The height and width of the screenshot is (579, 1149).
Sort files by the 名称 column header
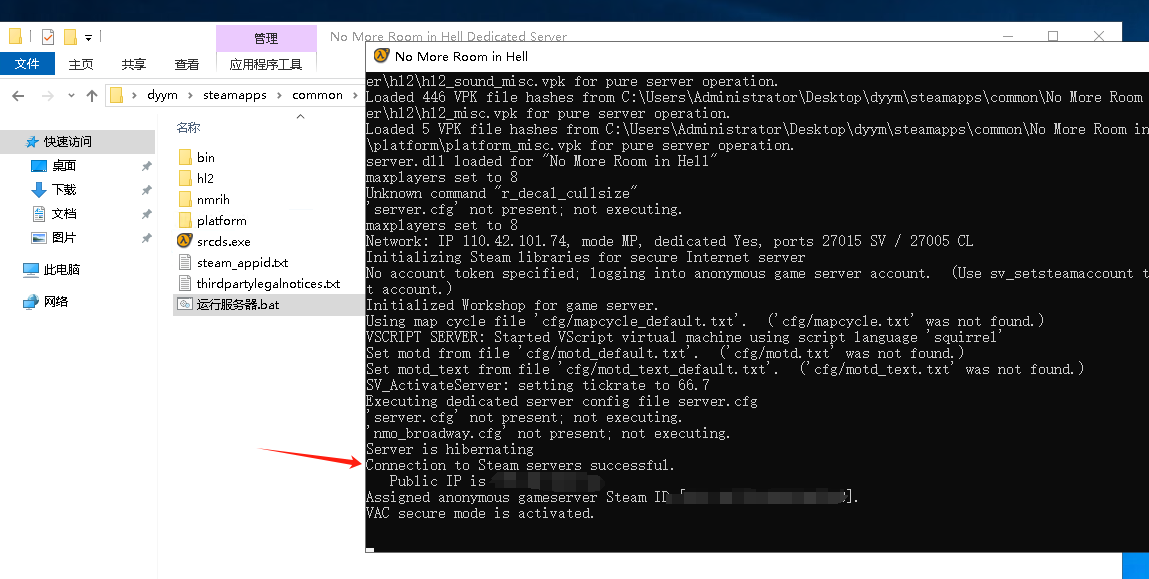188,128
